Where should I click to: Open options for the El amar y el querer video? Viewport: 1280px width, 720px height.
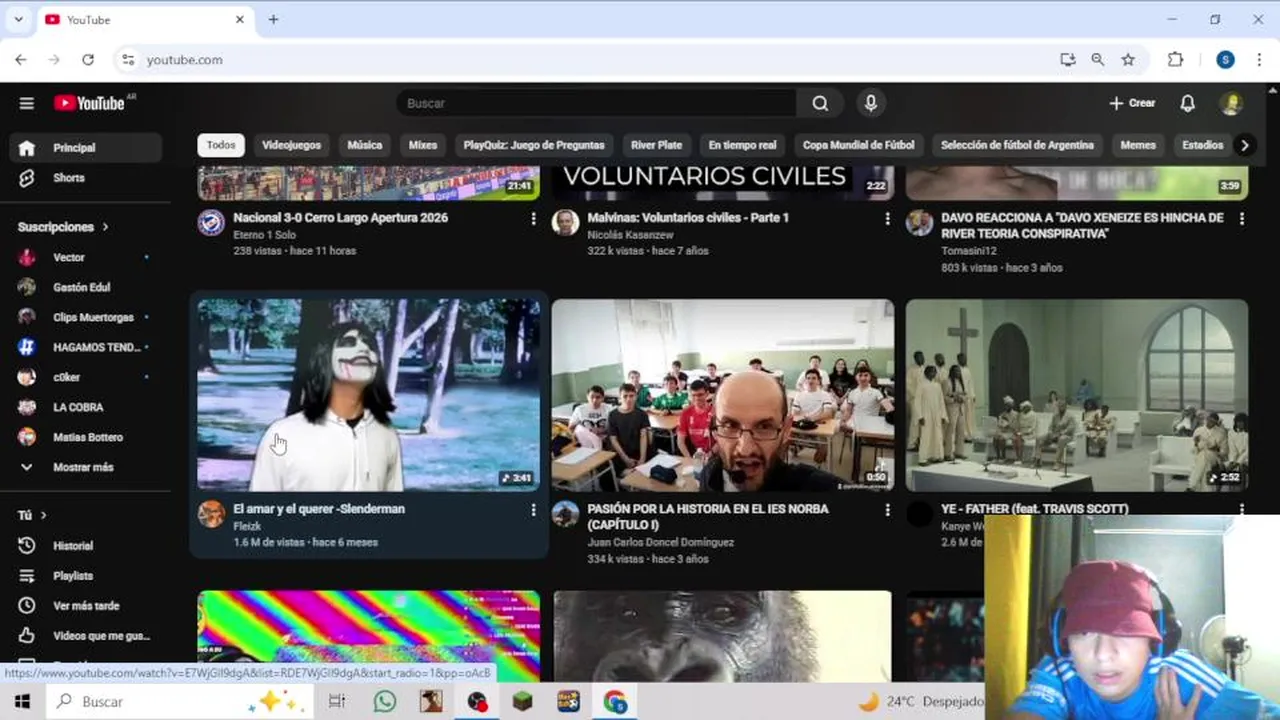(x=533, y=510)
